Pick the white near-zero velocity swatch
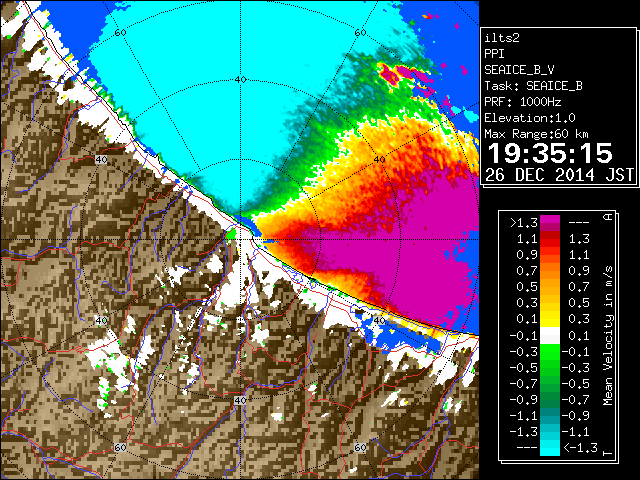This screenshot has height=480, width=640. pos(550,336)
